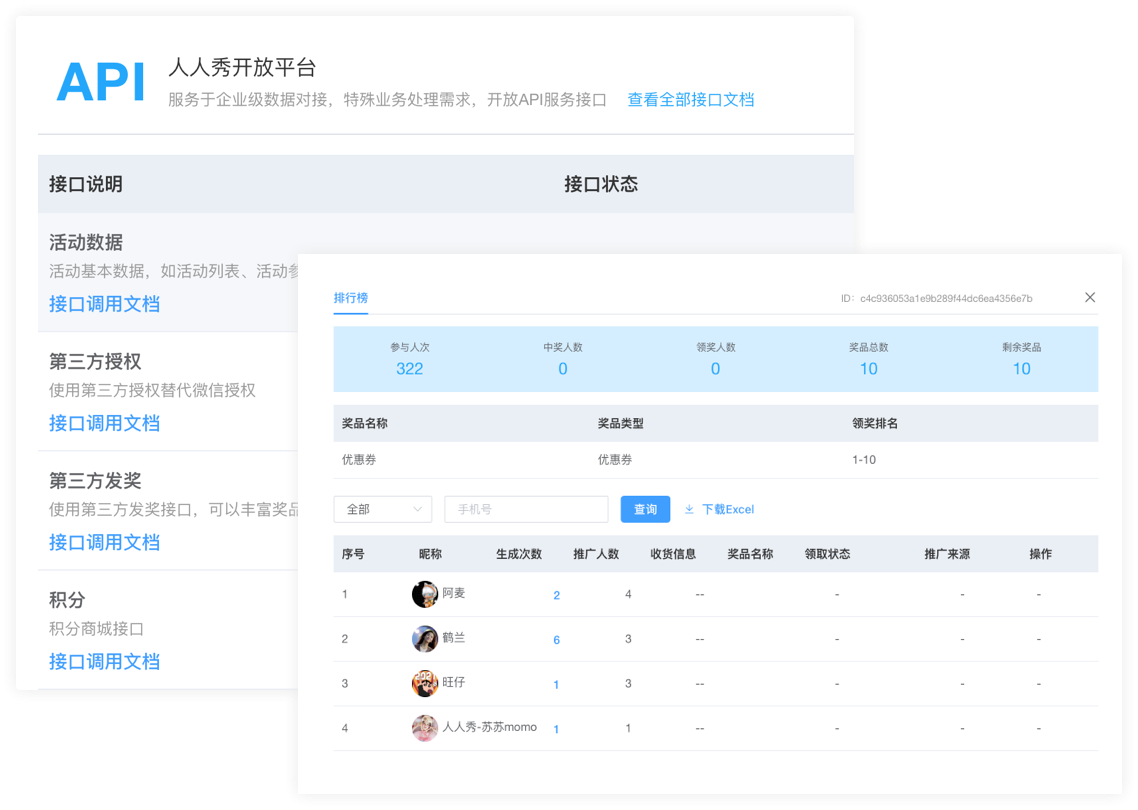Click the 接口状态 header in API page
Screen dimensions: 1138x810
pos(601,184)
